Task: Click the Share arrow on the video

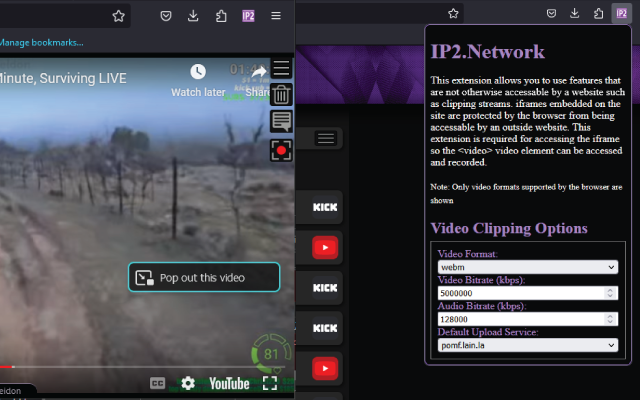Action: point(258,73)
